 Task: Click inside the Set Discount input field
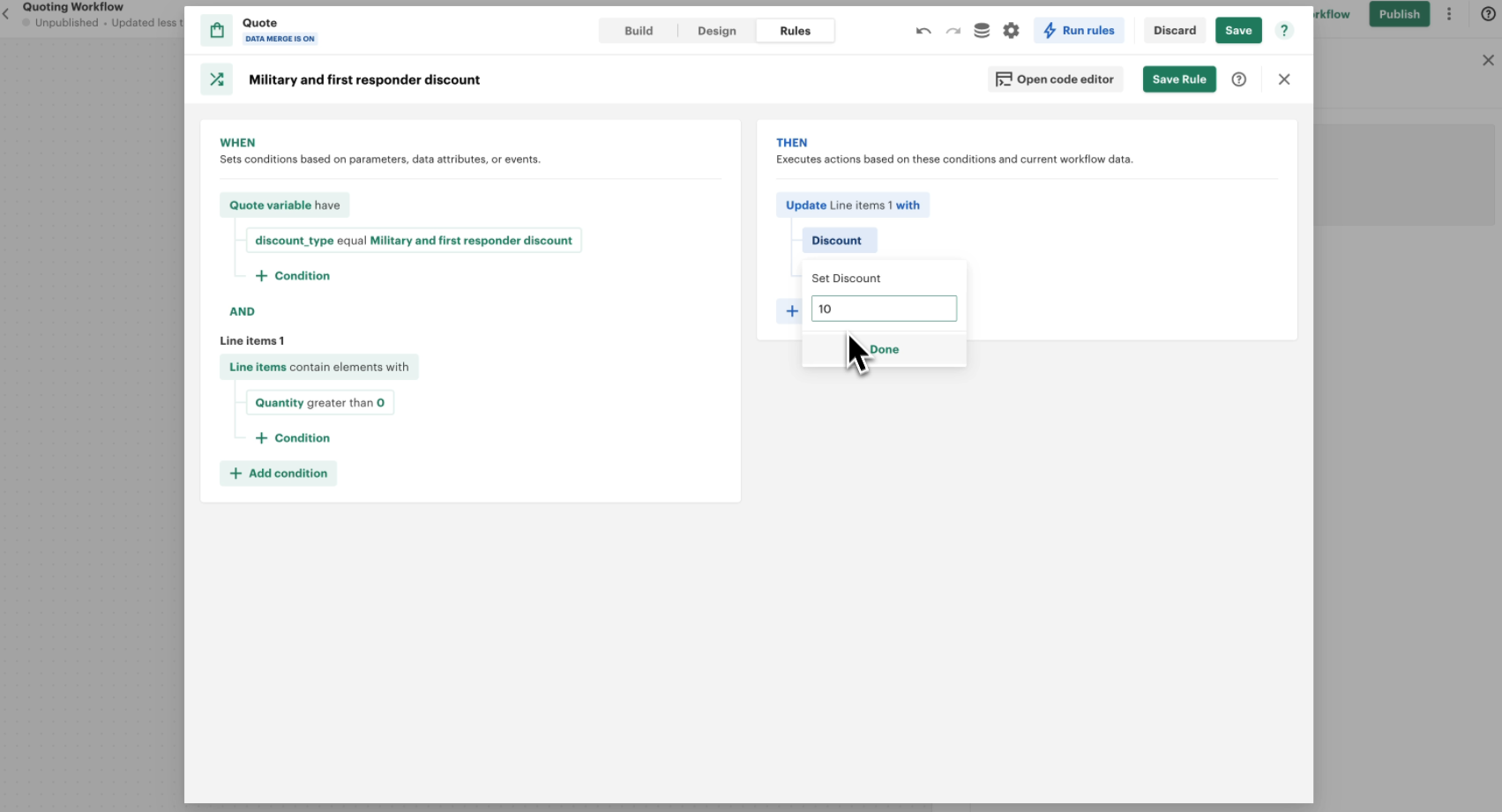click(x=884, y=309)
